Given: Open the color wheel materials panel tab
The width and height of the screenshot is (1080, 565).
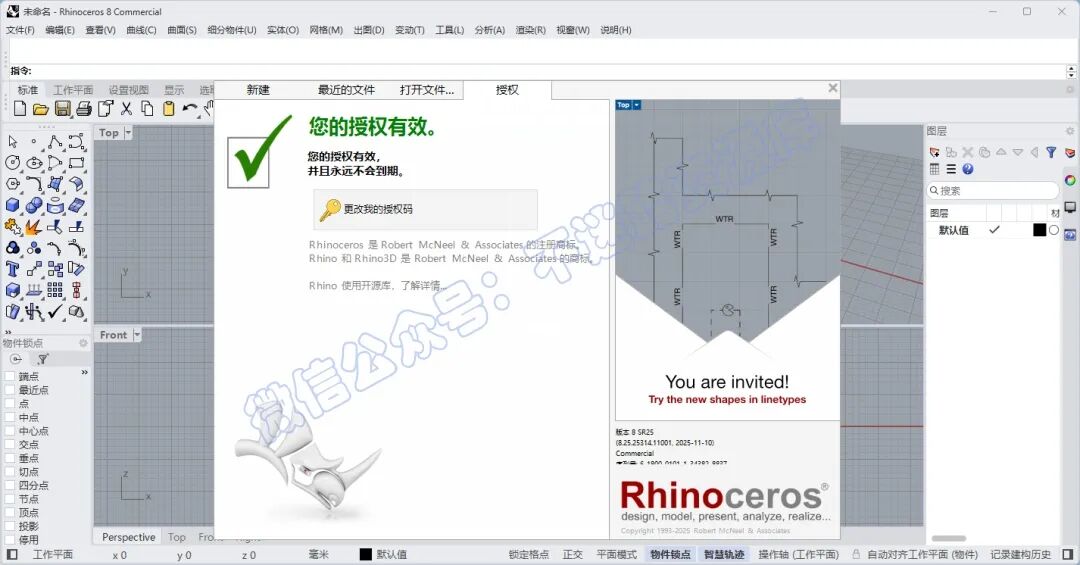Looking at the screenshot, I should (x=1070, y=181).
